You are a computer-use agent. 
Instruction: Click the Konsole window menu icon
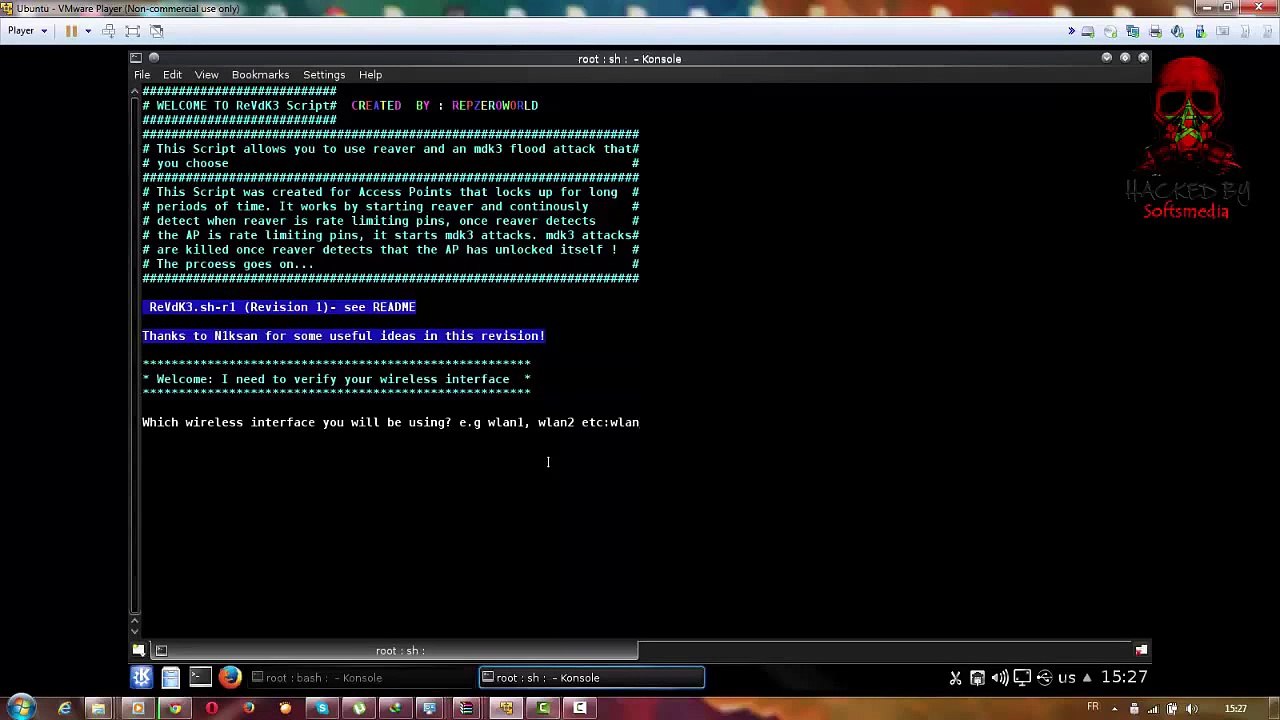pyautogui.click(x=136, y=58)
